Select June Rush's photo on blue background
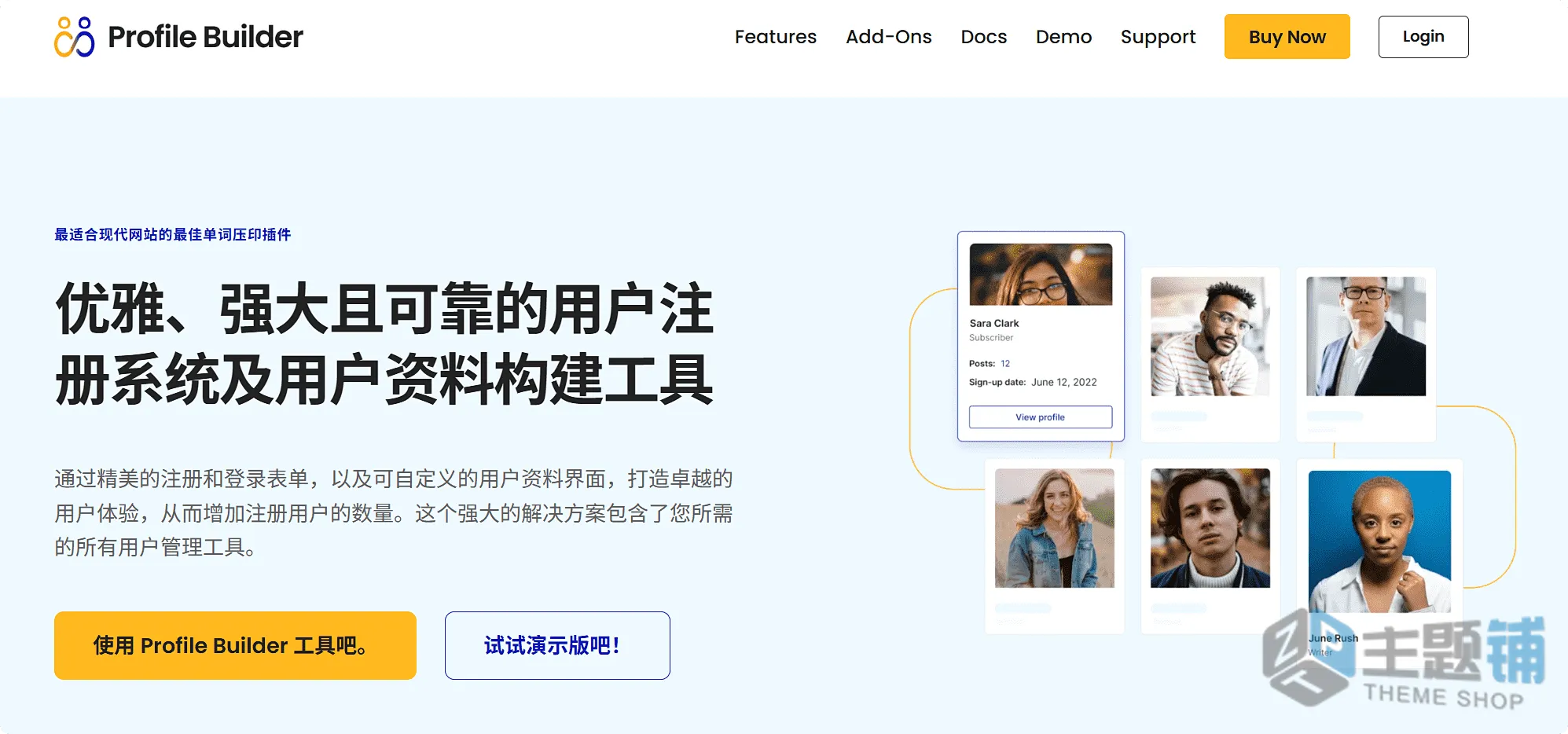This screenshot has height=734, width=1568. 1379,541
